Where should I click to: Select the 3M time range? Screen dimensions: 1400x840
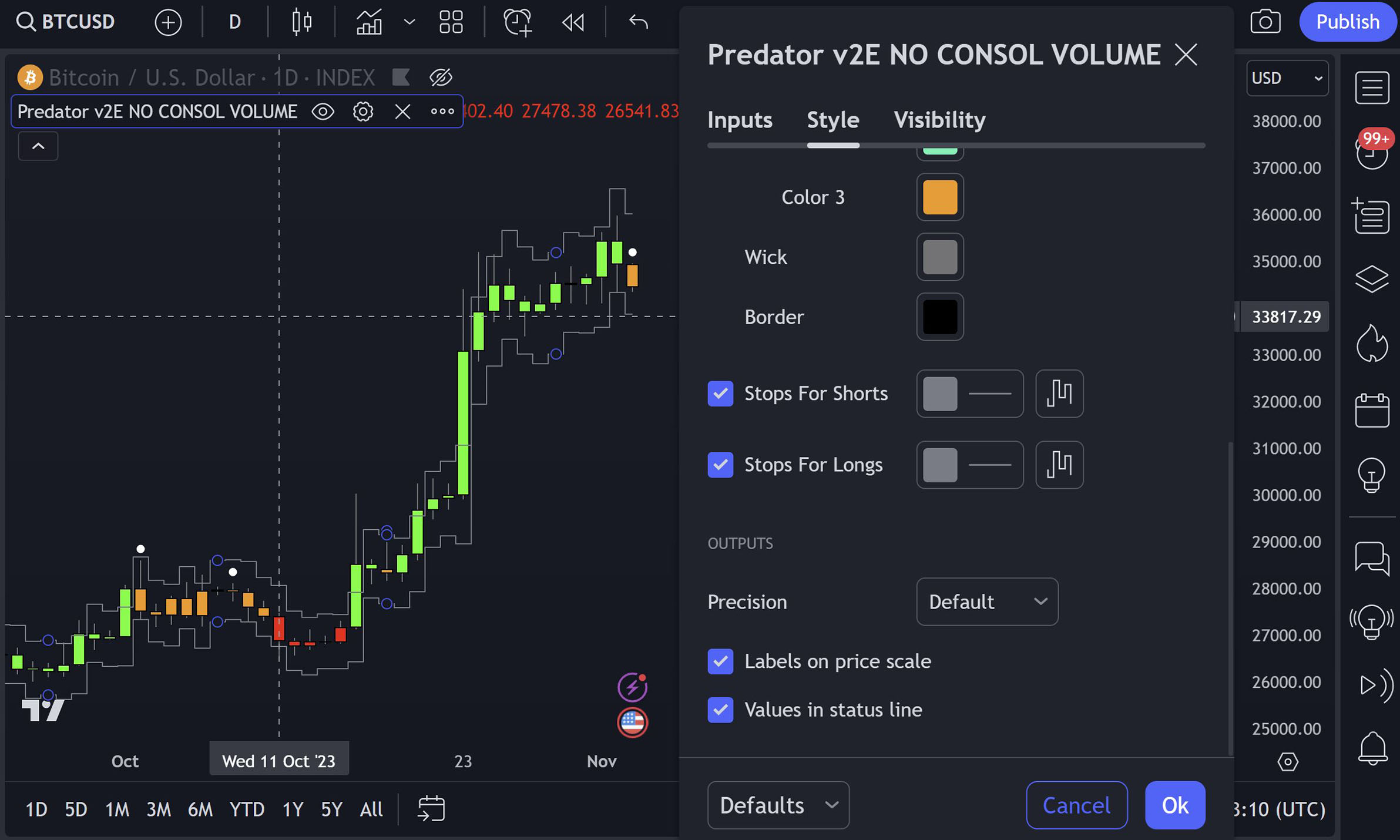click(159, 809)
